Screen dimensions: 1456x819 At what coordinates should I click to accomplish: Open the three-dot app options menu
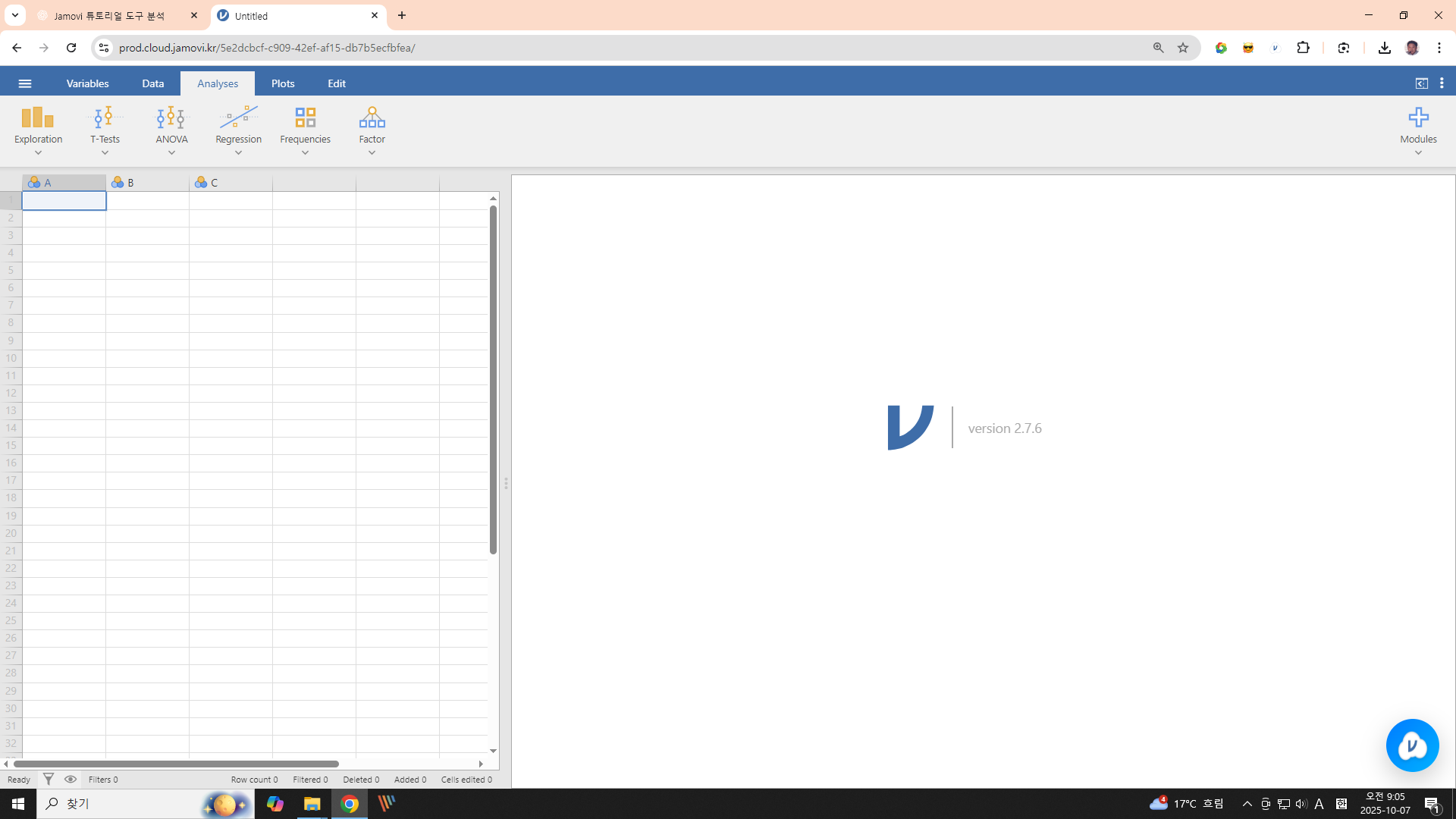1442,83
